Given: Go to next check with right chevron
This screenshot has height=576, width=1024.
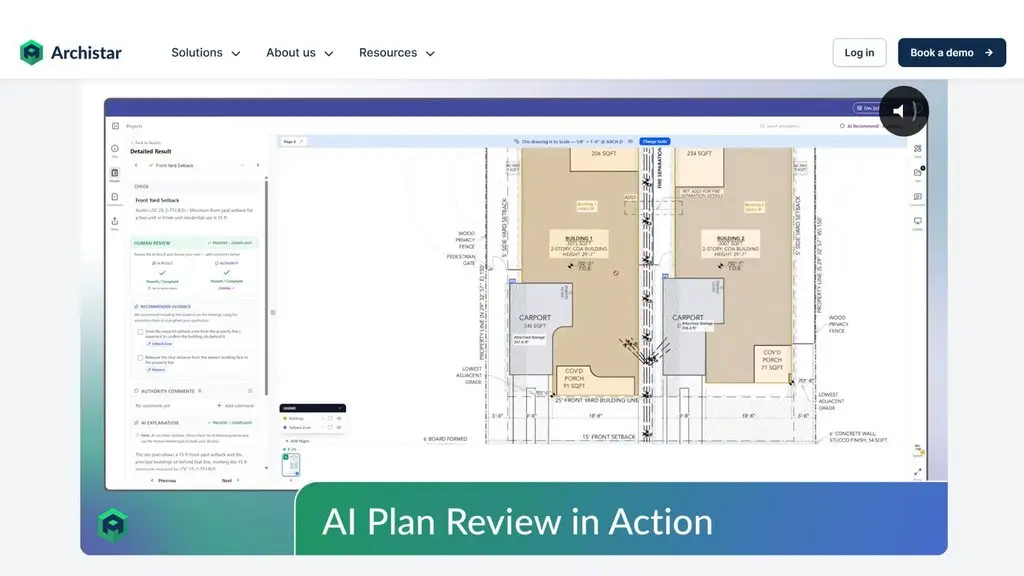Looking at the screenshot, I should point(258,165).
